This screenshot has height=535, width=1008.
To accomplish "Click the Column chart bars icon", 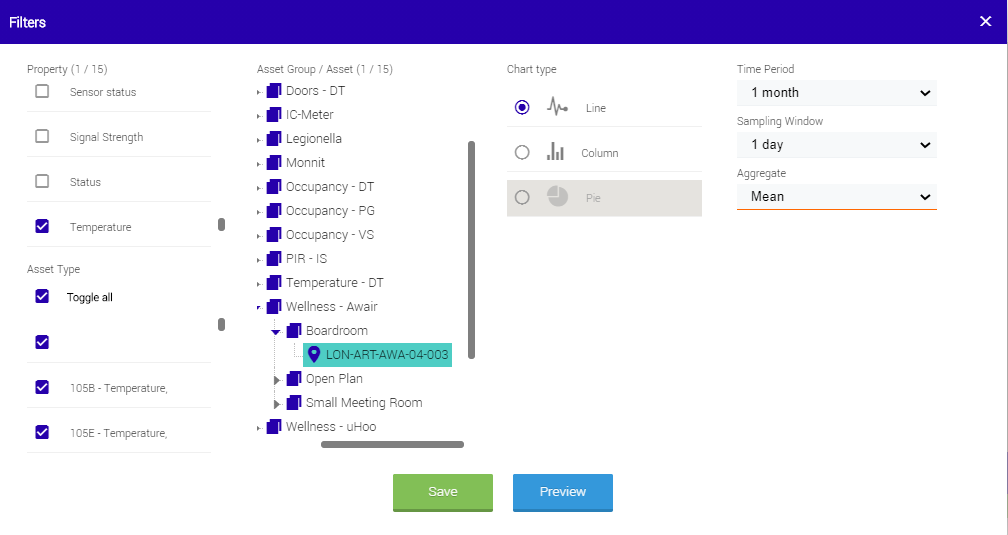I will point(555,151).
